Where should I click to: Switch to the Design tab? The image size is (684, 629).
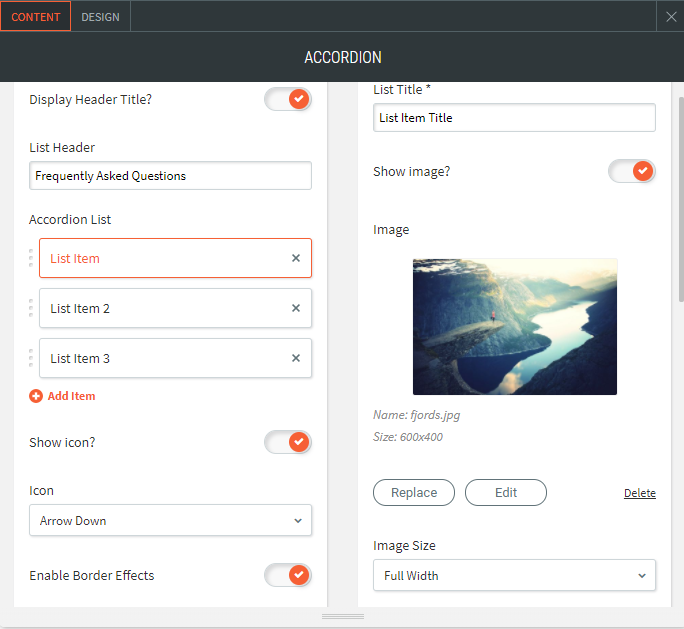pos(100,17)
